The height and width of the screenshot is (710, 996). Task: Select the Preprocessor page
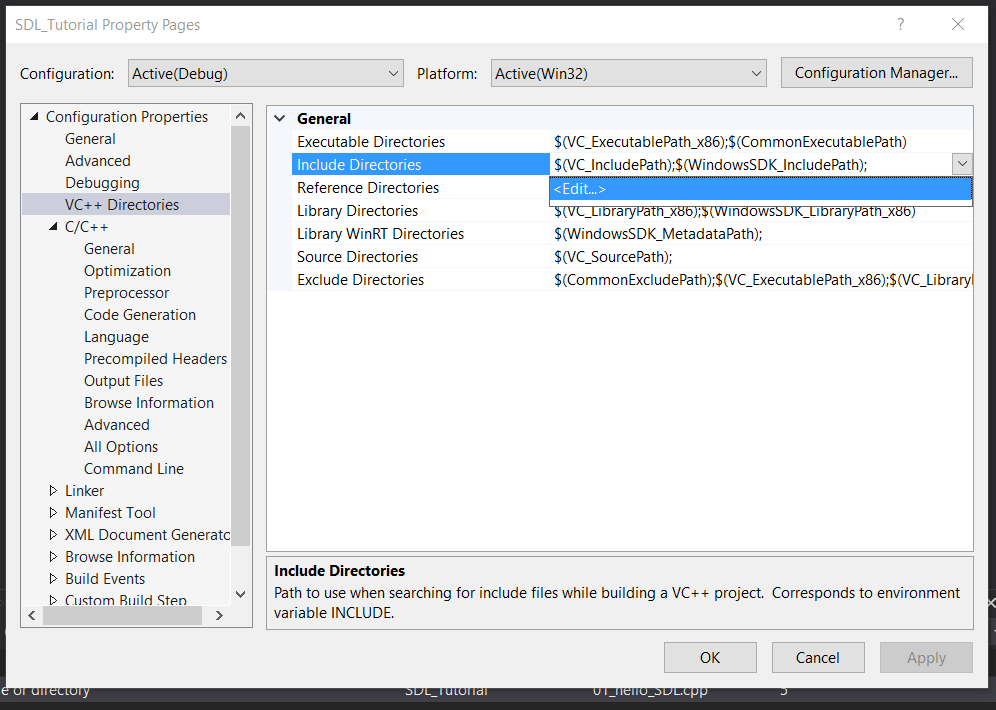126,293
